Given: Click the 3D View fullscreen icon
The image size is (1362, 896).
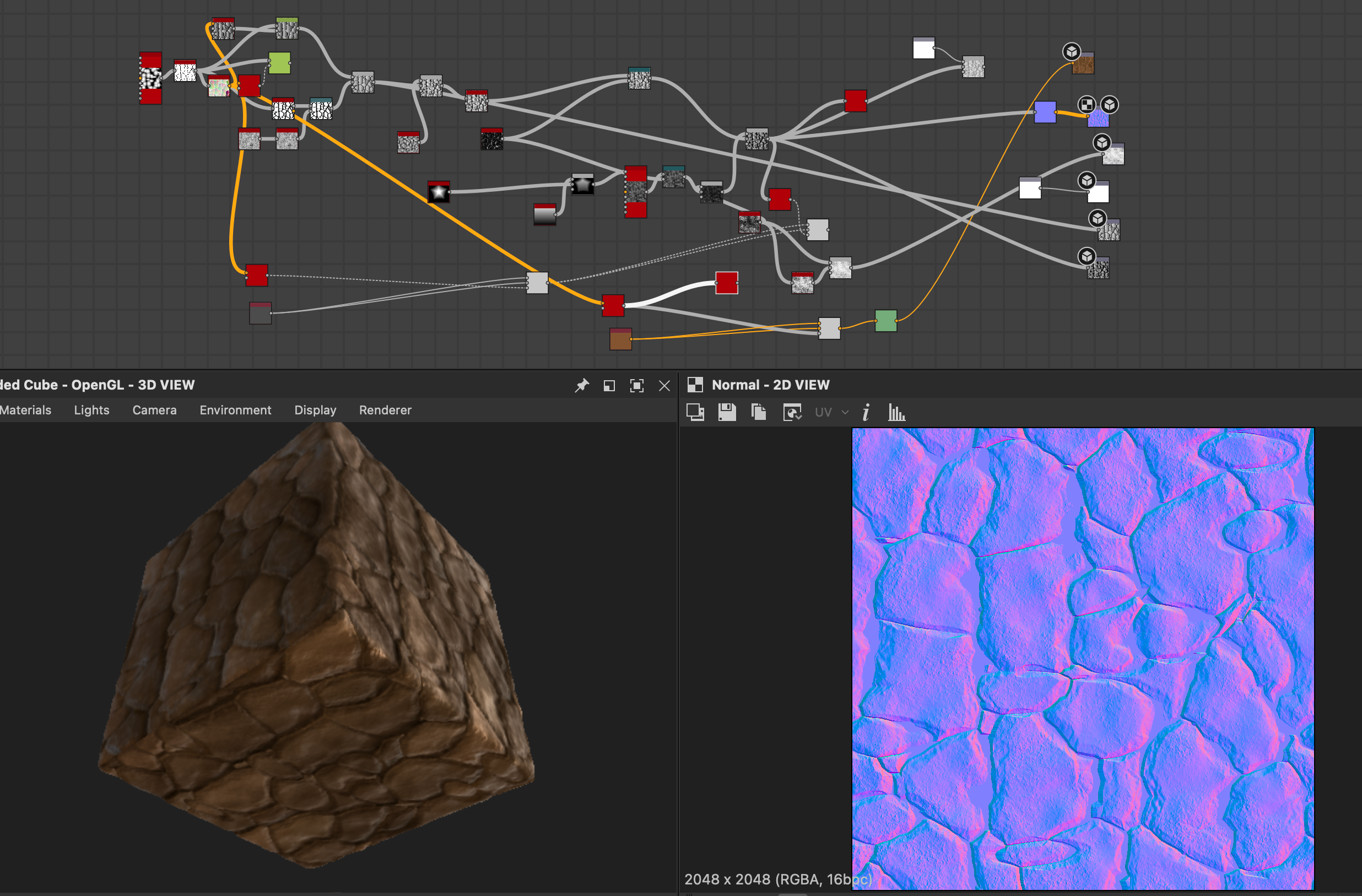Looking at the screenshot, I should [636, 386].
